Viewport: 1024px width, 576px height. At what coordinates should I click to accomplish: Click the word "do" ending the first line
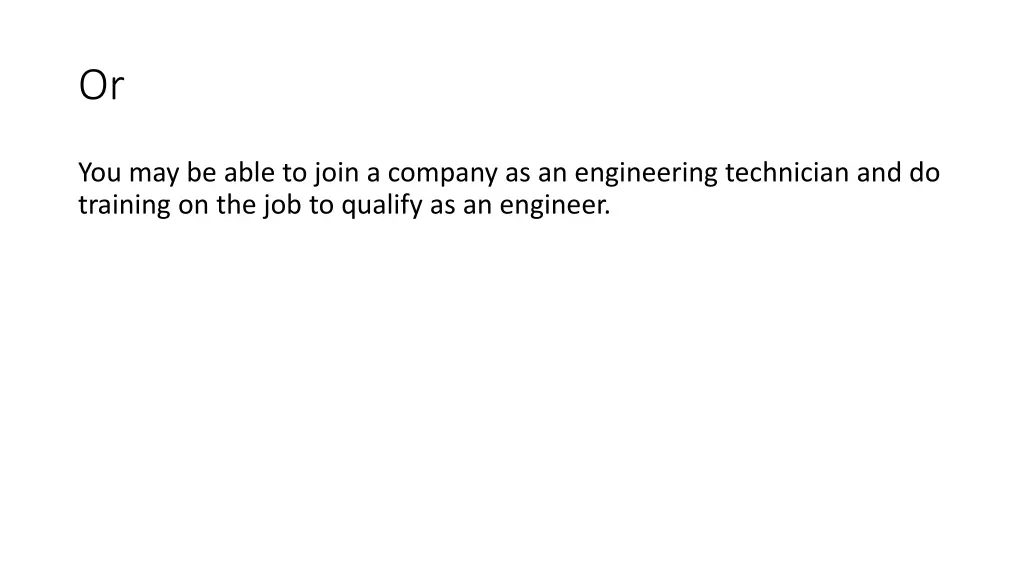pos(925,172)
